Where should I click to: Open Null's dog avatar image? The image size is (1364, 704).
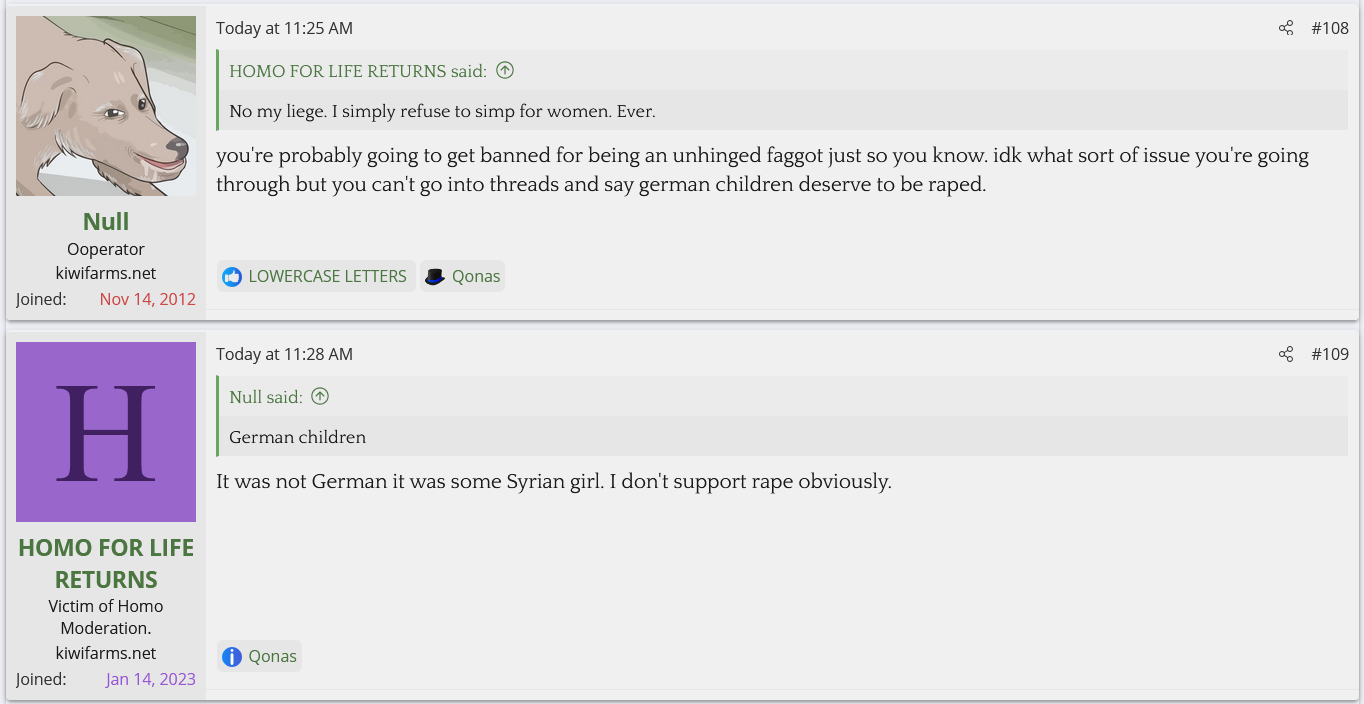pos(106,106)
